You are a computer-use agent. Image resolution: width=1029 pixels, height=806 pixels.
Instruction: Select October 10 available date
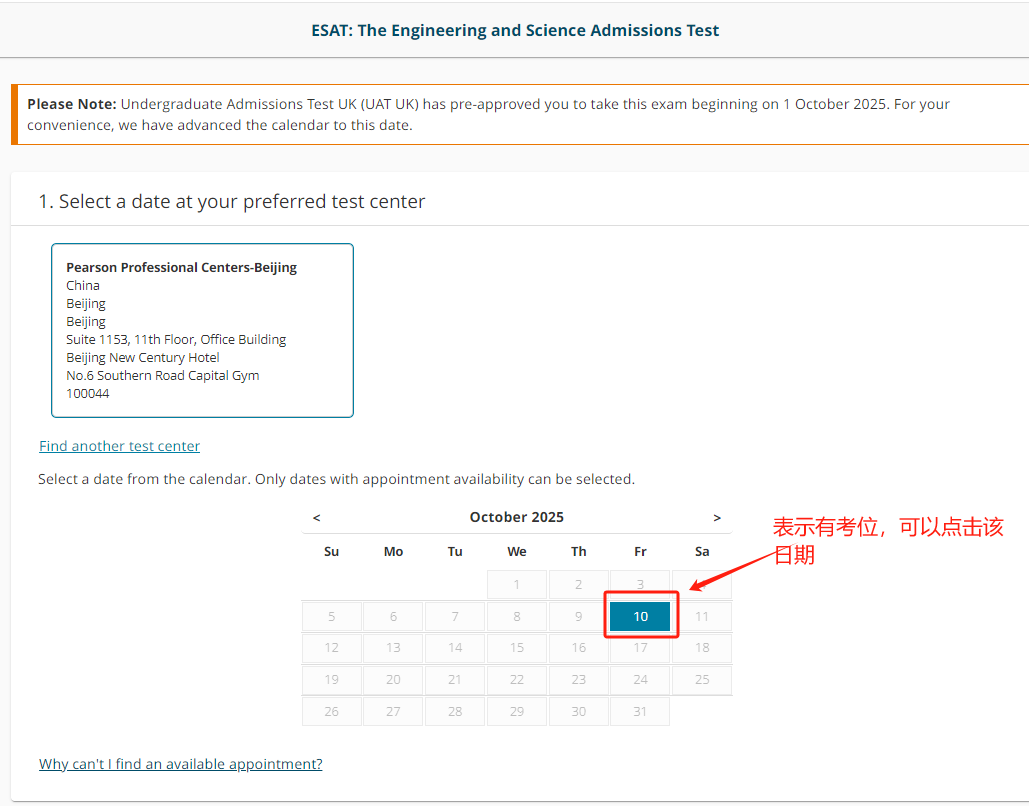[x=640, y=616]
